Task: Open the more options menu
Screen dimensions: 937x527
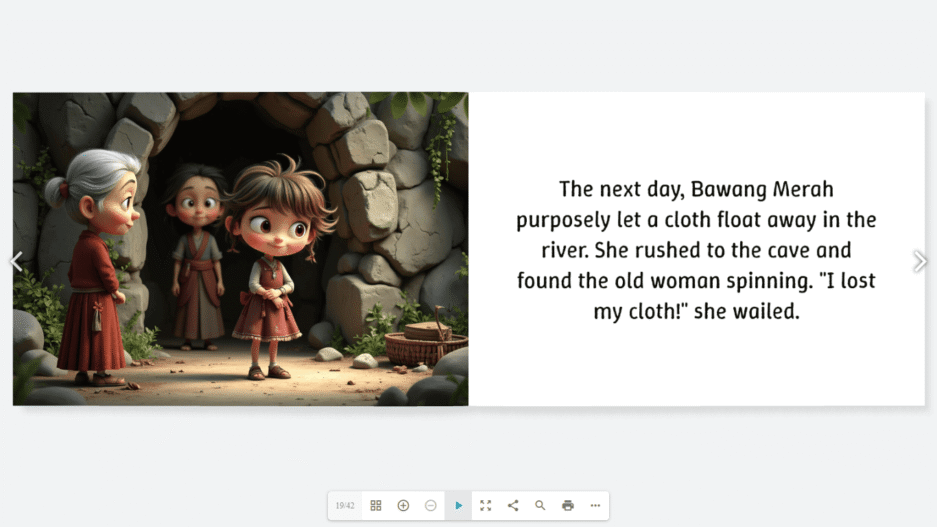Action: tap(595, 505)
